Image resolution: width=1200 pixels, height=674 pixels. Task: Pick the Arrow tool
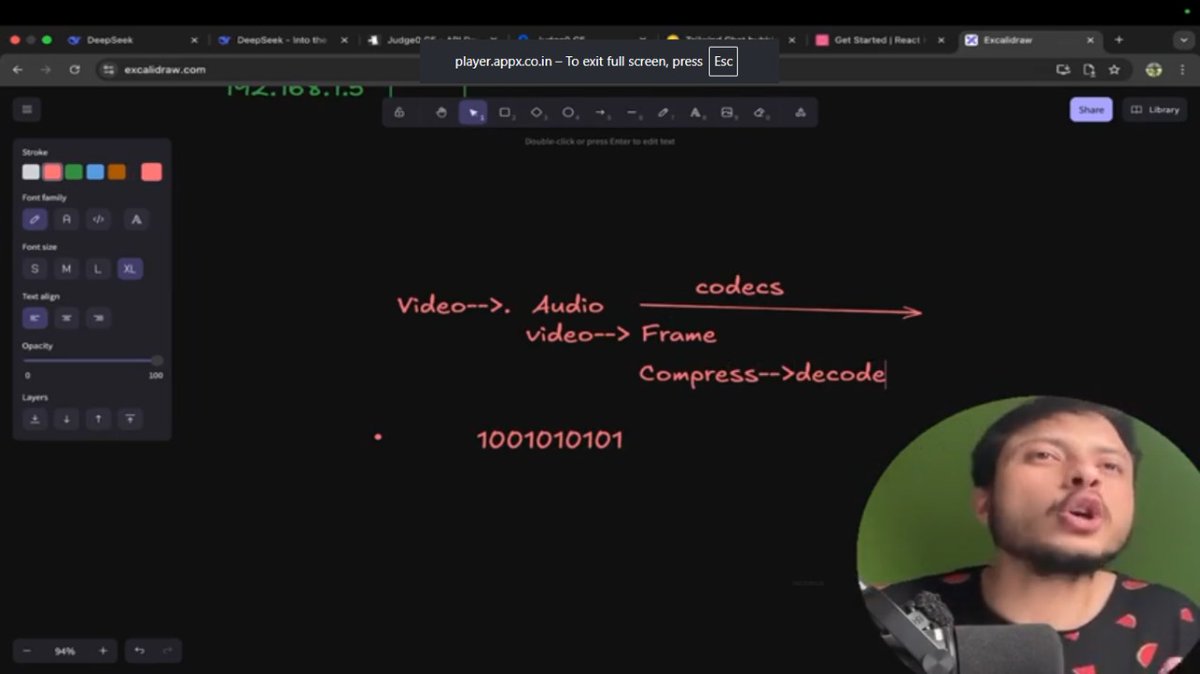pos(600,112)
